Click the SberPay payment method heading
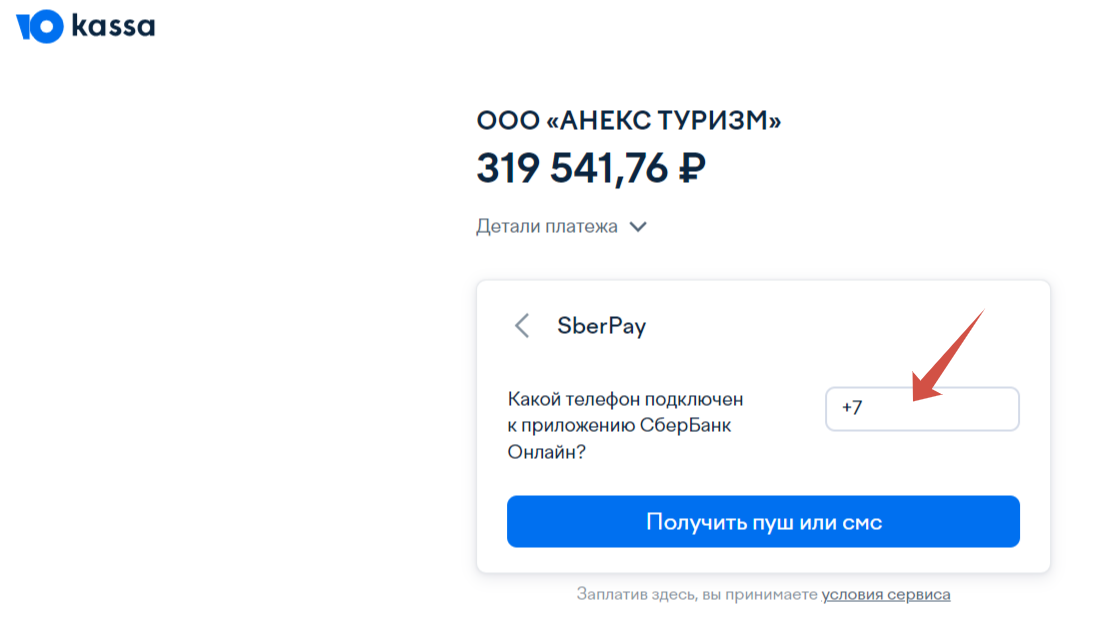This screenshot has width=1100, height=633. coord(602,326)
